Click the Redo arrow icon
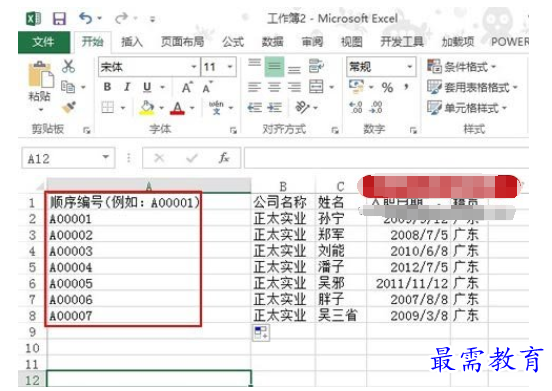 [x=122, y=18]
